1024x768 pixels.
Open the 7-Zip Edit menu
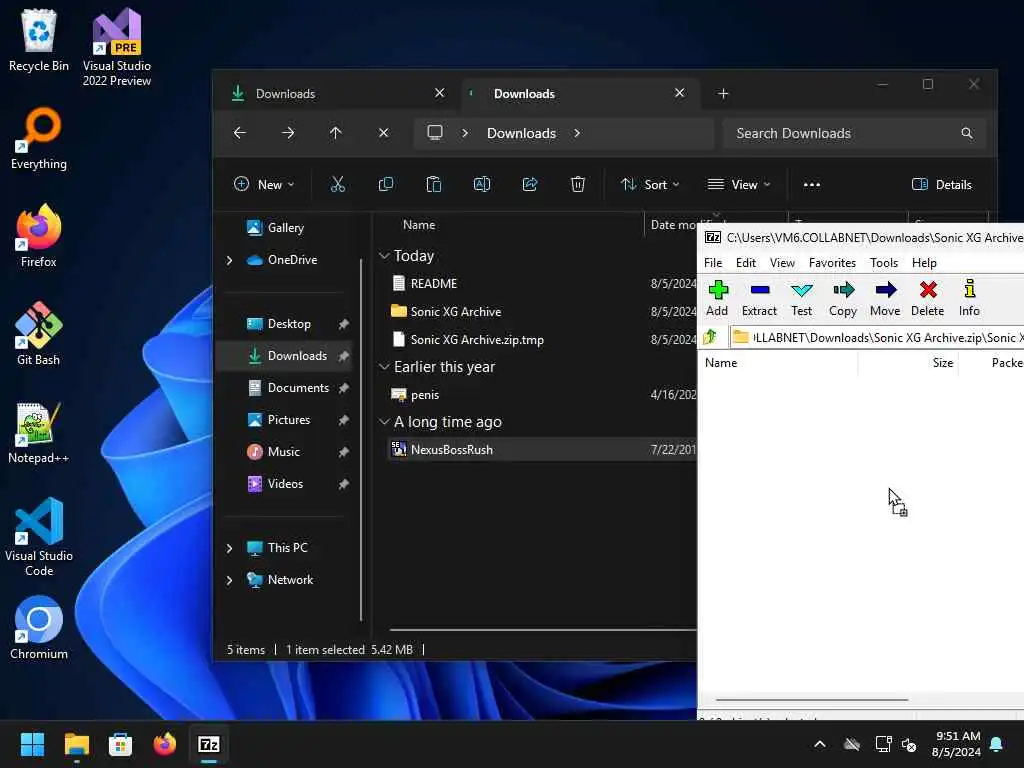[x=746, y=263]
